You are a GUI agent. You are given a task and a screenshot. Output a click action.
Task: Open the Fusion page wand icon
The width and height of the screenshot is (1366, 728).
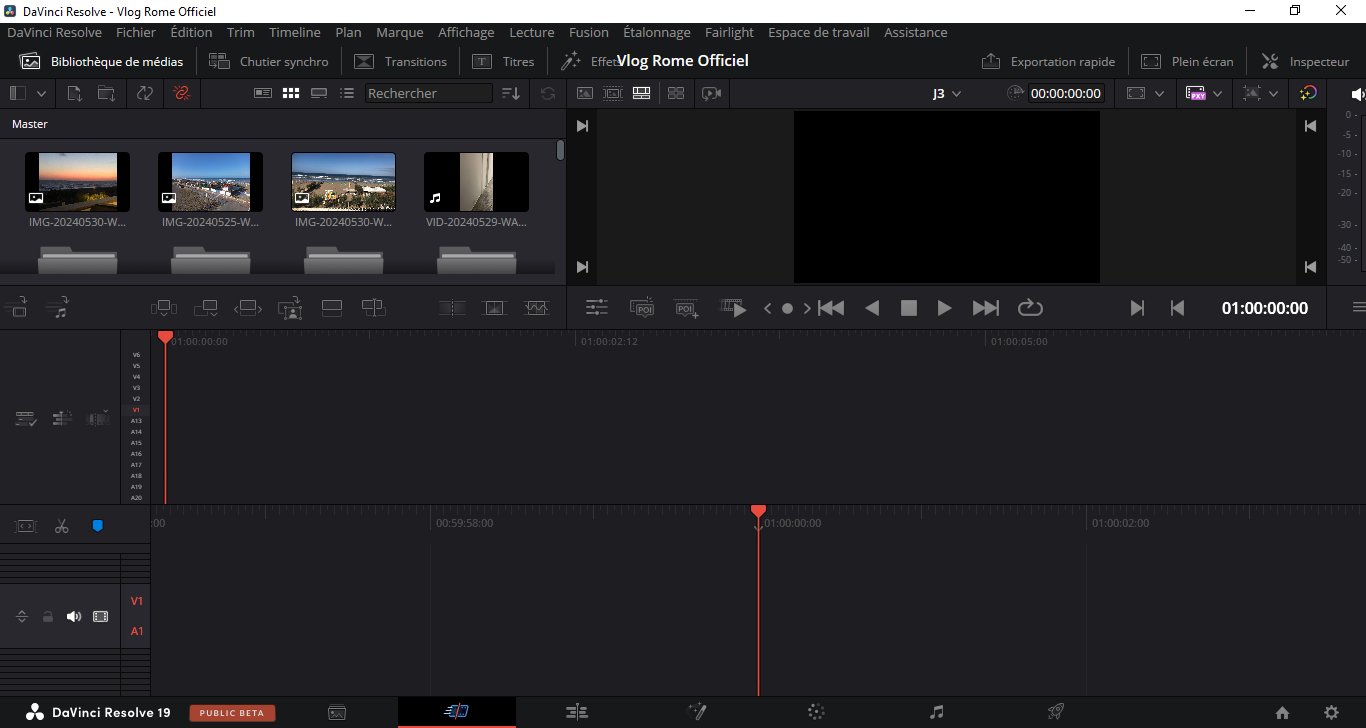697,712
